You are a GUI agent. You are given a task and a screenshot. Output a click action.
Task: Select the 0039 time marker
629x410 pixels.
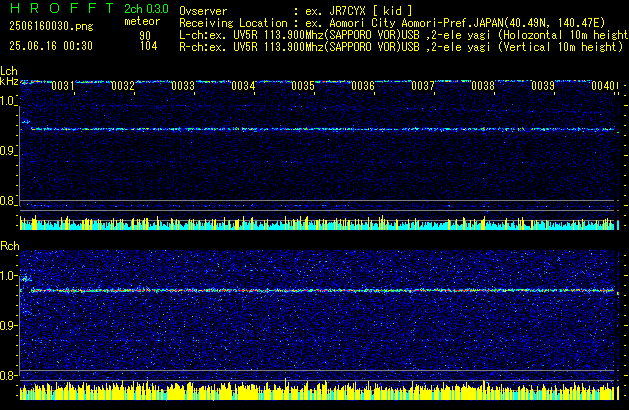543,86
